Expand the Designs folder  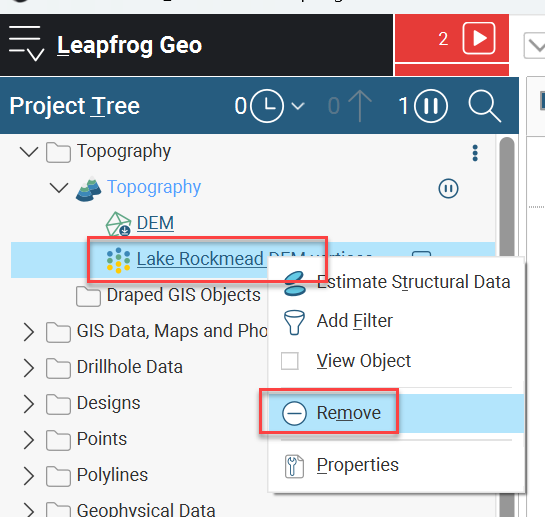pos(29,404)
